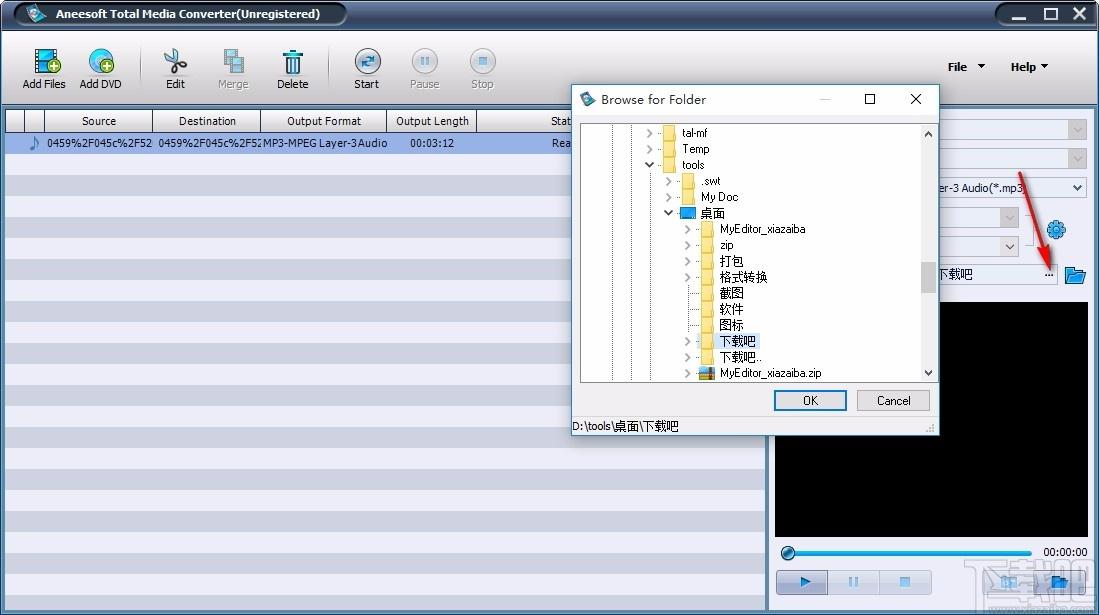Select the highlighted 下载吧 folder
Image resolution: width=1099 pixels, height=615 pixels.
[738, 342]
